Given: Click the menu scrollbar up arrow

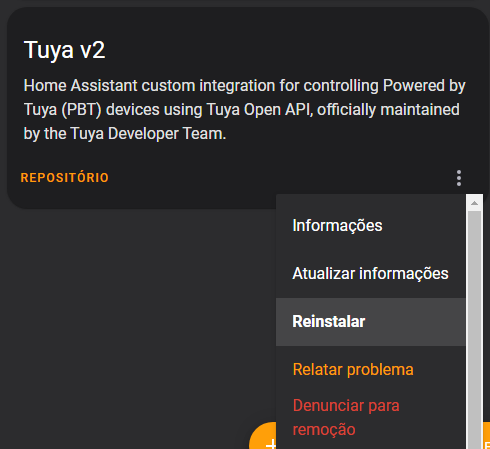Looking at the screenshot, I should pos(475,203).
